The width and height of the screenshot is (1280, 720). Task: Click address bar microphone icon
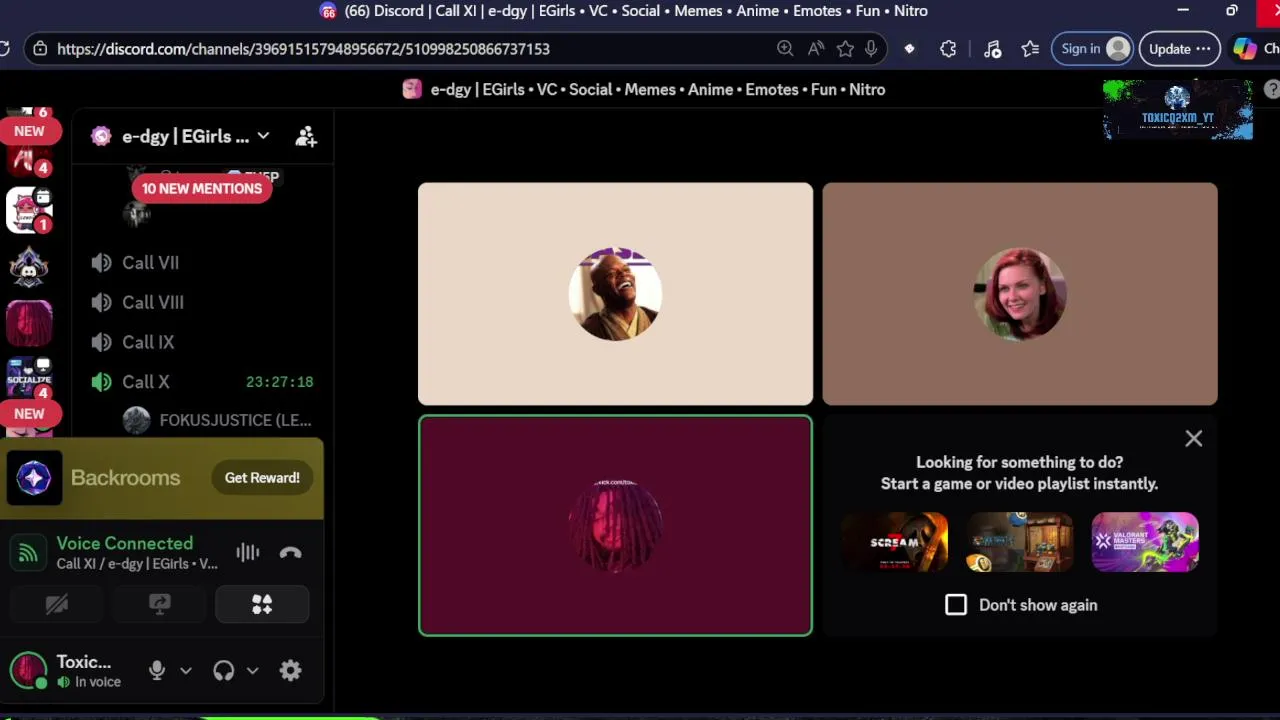(872, 49)
